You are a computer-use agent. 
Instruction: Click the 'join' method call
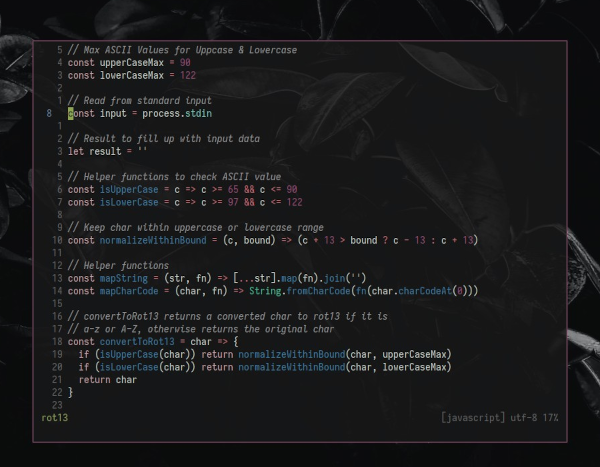[x=334, y=278]
